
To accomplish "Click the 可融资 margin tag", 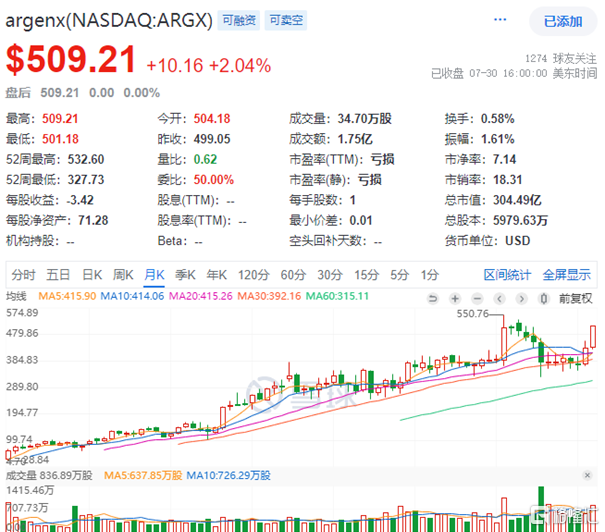I will (239, 20).
